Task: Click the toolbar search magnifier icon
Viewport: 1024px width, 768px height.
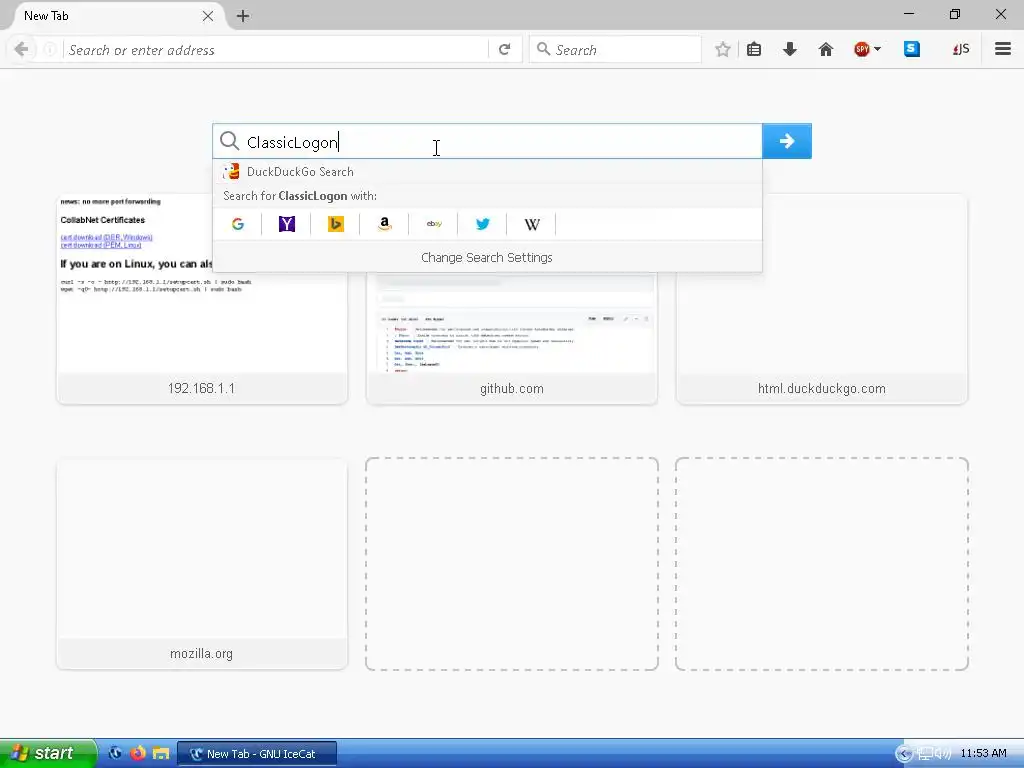Action: (543, 49)
